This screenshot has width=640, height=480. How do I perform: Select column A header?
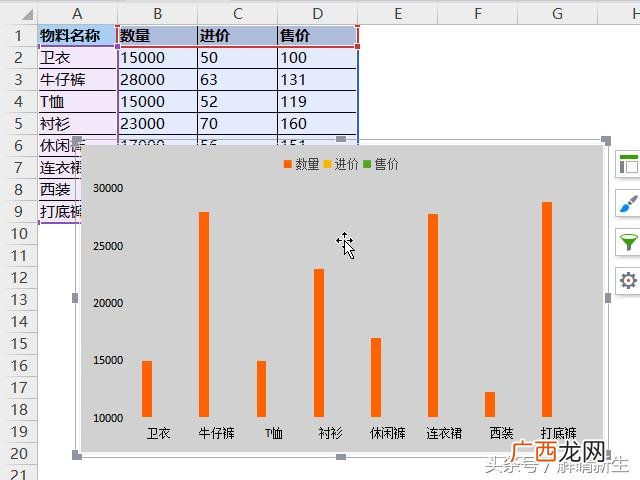77,14
